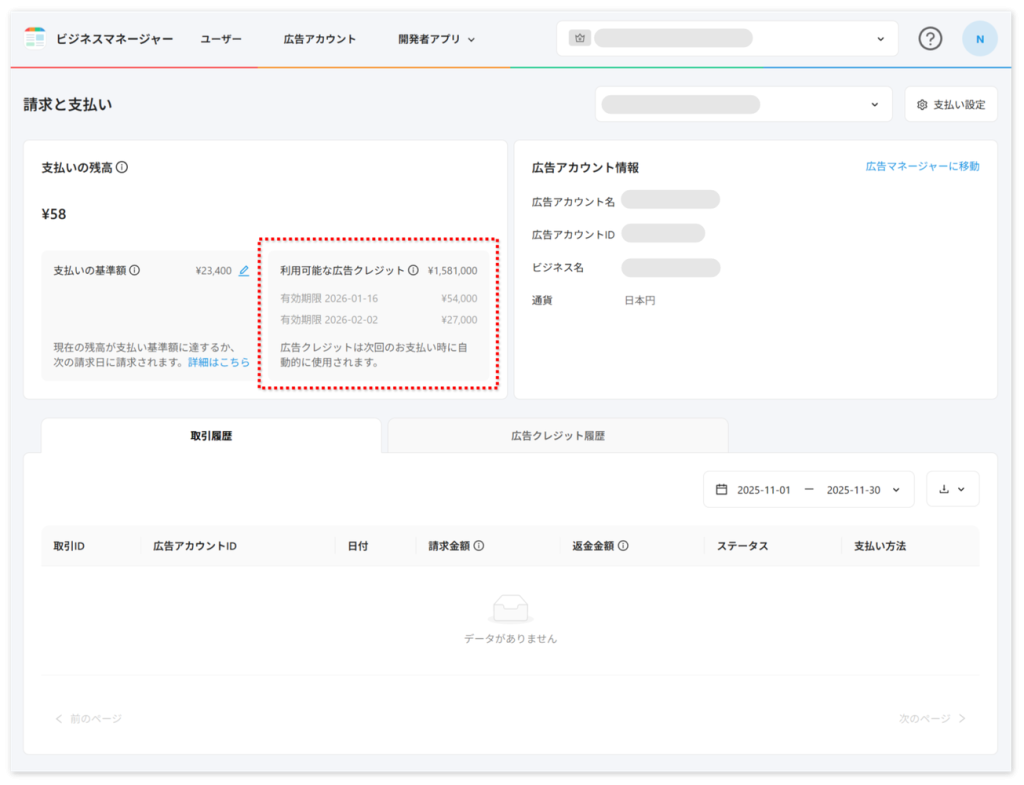Click the download icon button

[952, 489]
